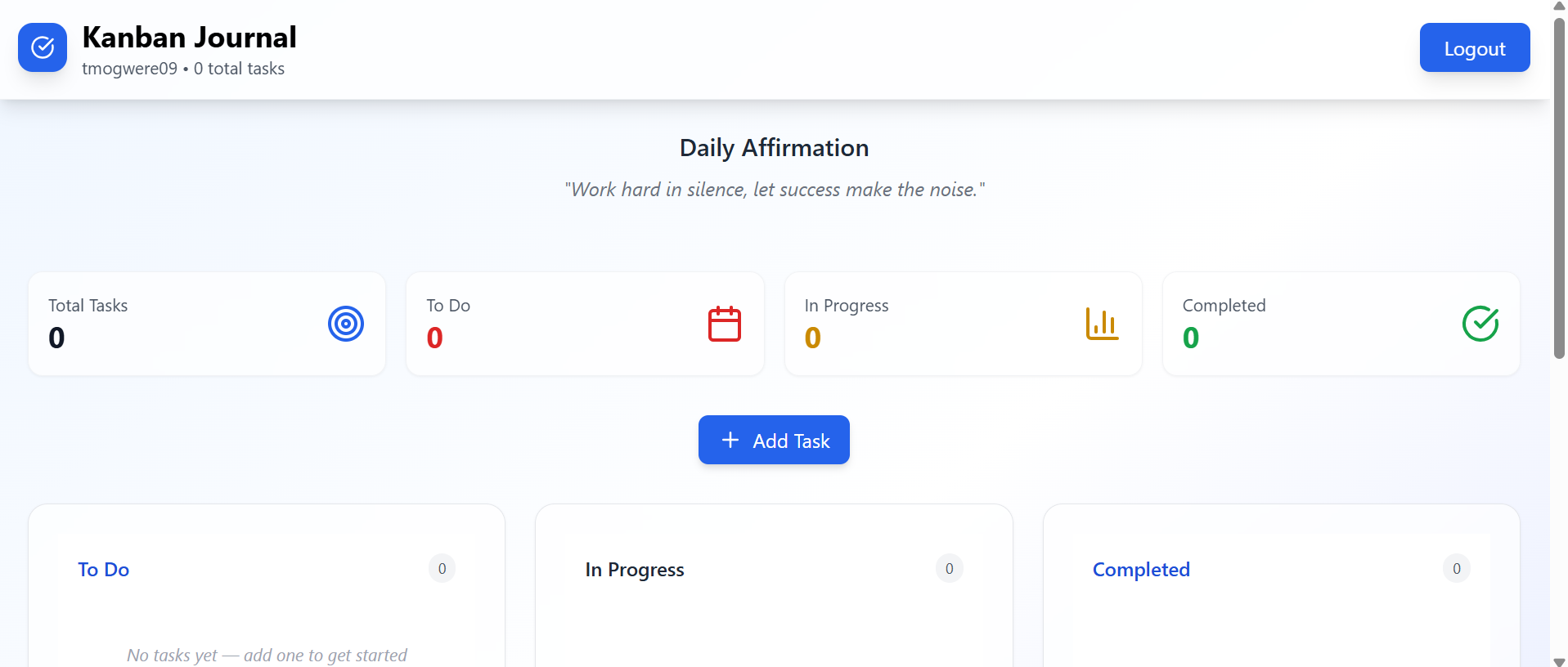The height and width of the screenshot is (667, 1568).
Task: Click the orange bar chart icon
Action: pyautogui.click(x=1103, y=324)
